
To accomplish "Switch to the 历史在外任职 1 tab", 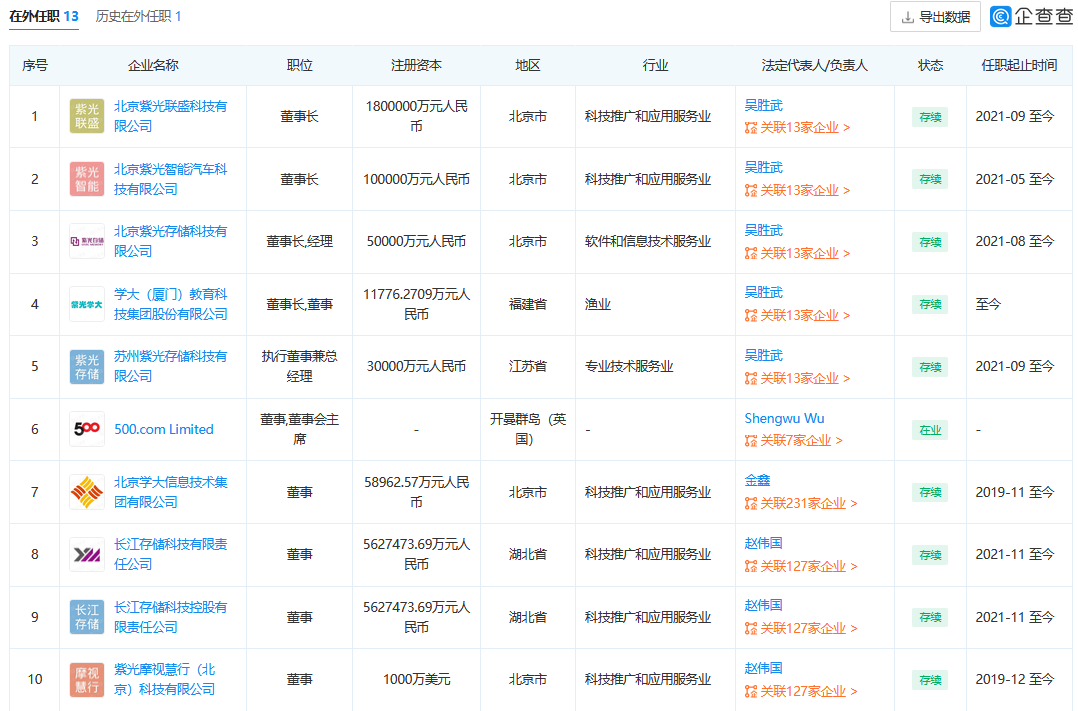I will [x=138, y=16].
